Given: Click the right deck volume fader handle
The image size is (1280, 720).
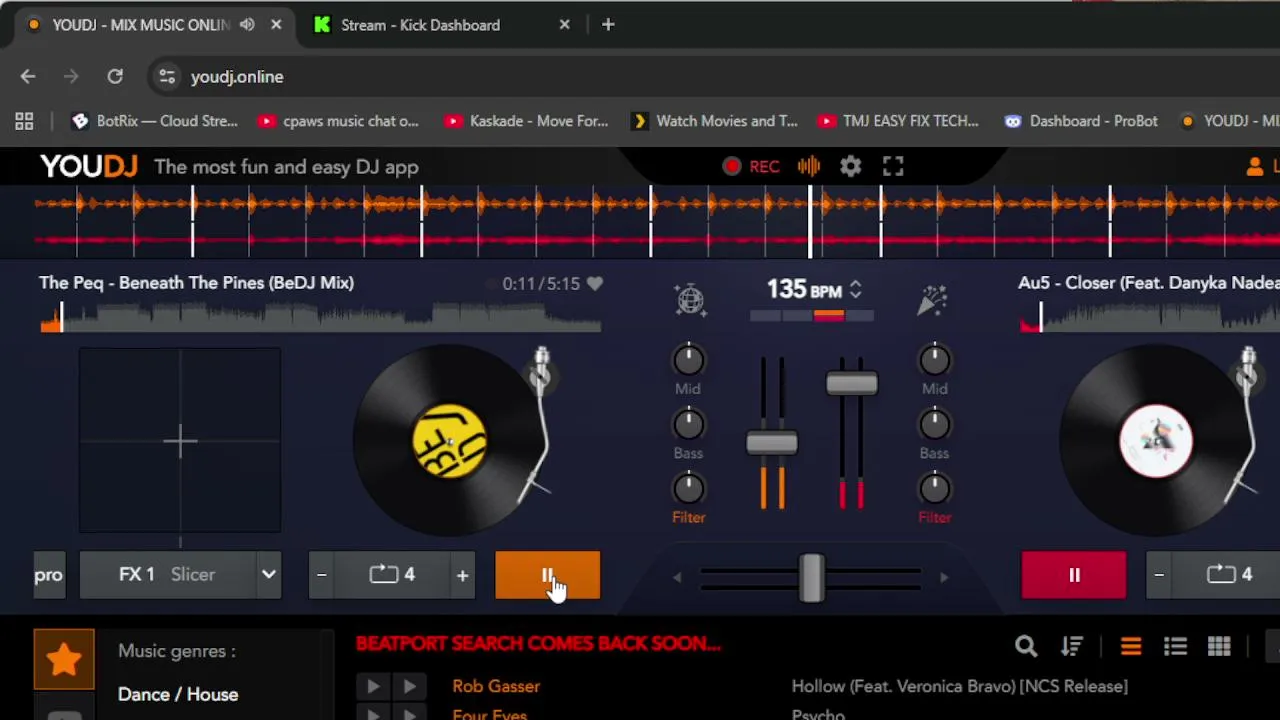Looking at the screenshot, I should [852, 384].
